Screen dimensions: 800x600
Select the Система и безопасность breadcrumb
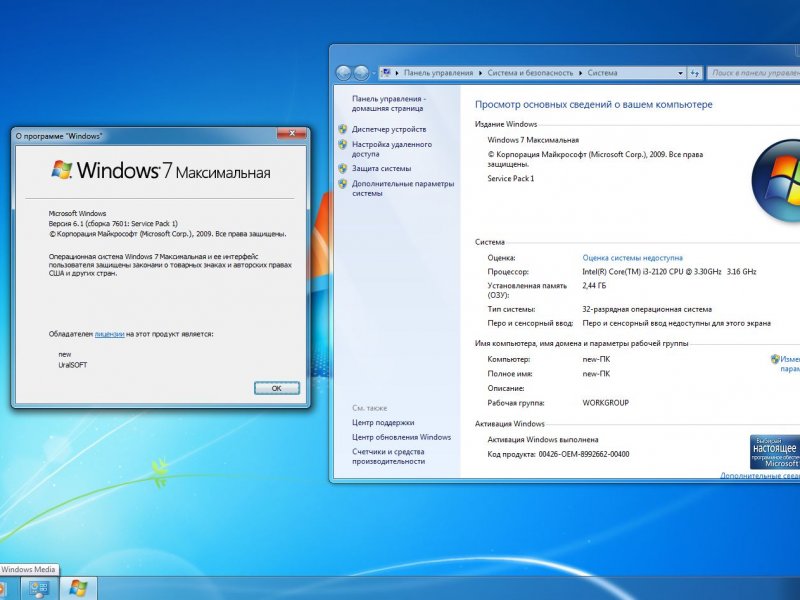point(530,73)
